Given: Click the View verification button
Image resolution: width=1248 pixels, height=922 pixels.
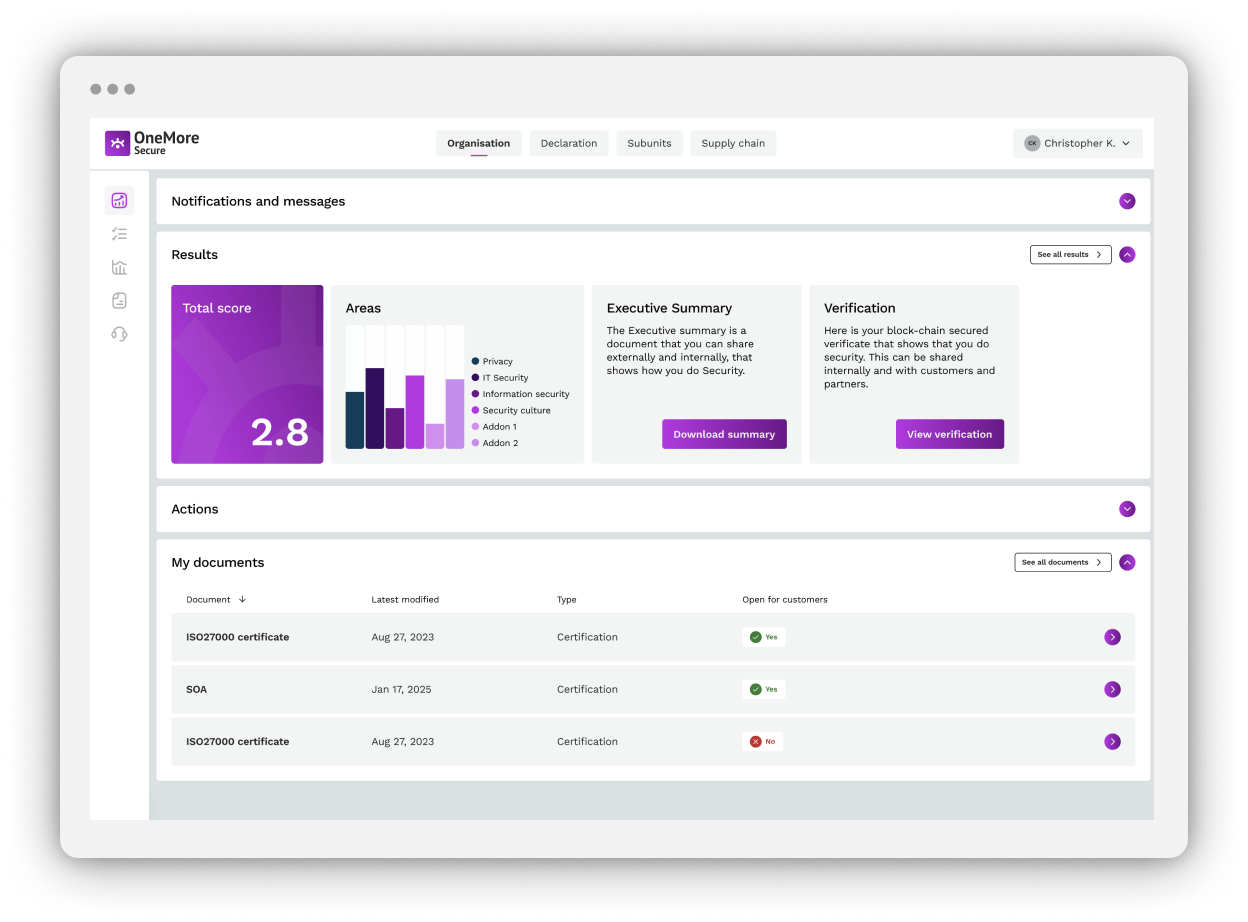Looking at the screenshot, I should 950,434.
